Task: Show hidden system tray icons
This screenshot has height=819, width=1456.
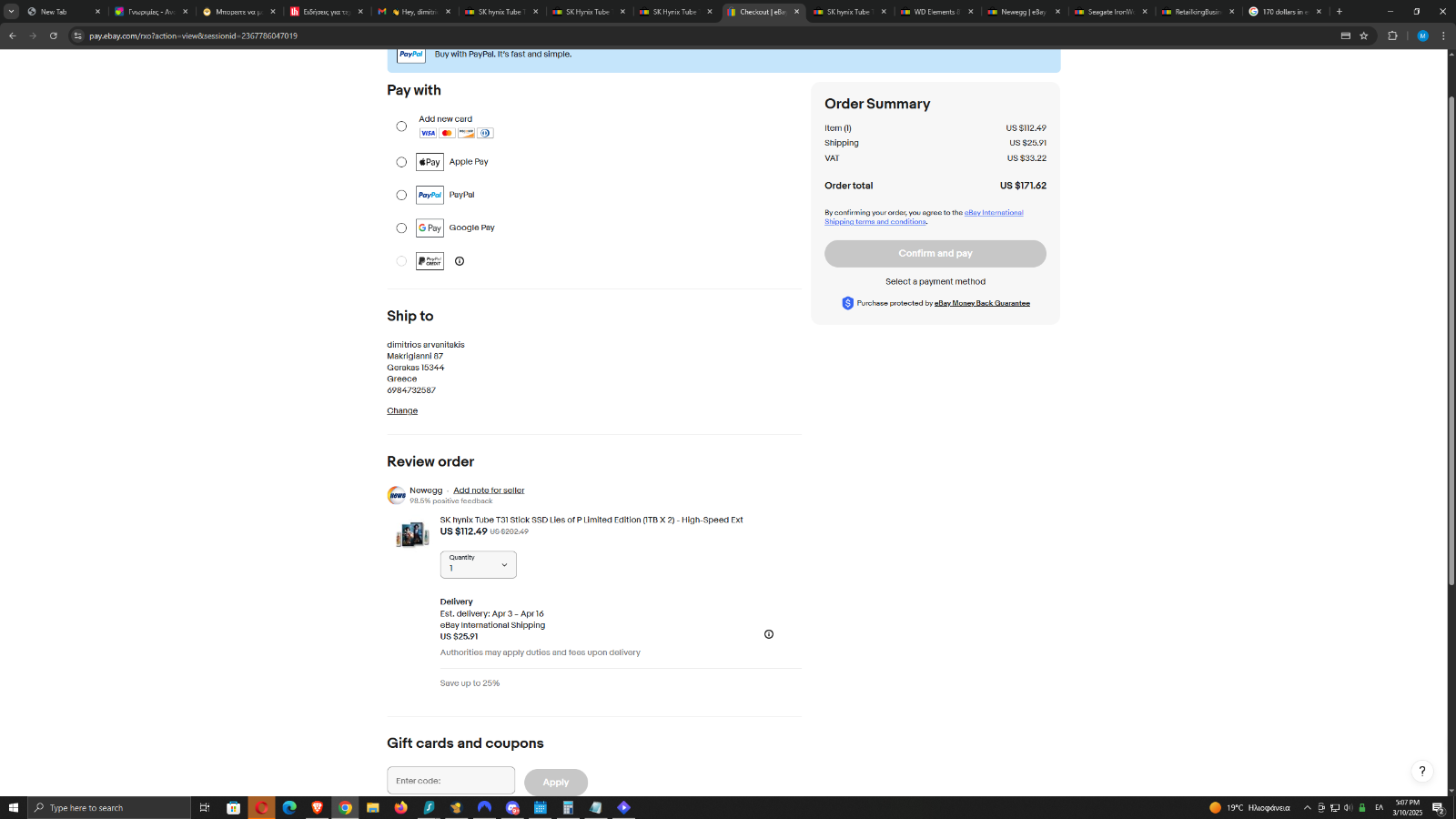Action: click(1308, 808)
